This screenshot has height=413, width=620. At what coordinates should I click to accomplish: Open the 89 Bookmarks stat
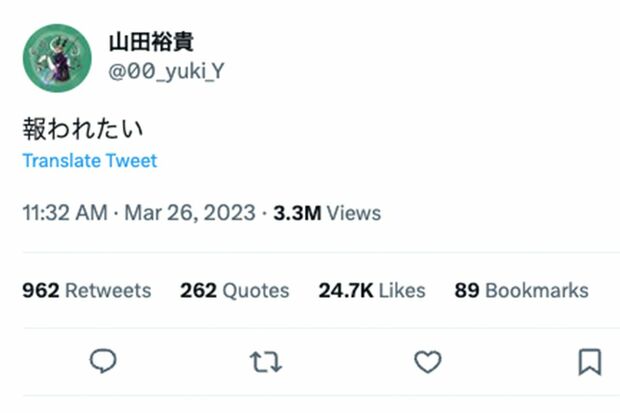pos(521,291)
